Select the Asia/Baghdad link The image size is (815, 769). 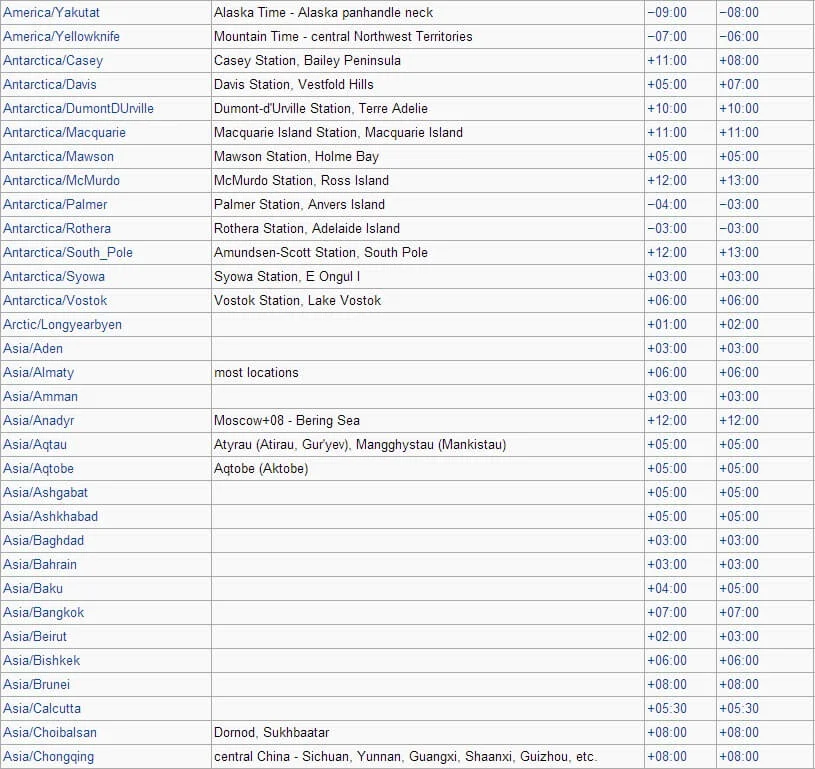tap(43, 541)
